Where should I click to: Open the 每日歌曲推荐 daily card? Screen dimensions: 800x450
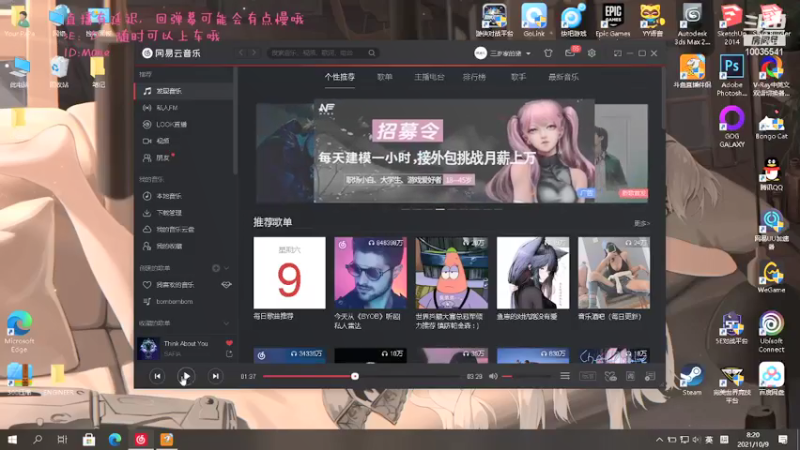click(289, 273)
